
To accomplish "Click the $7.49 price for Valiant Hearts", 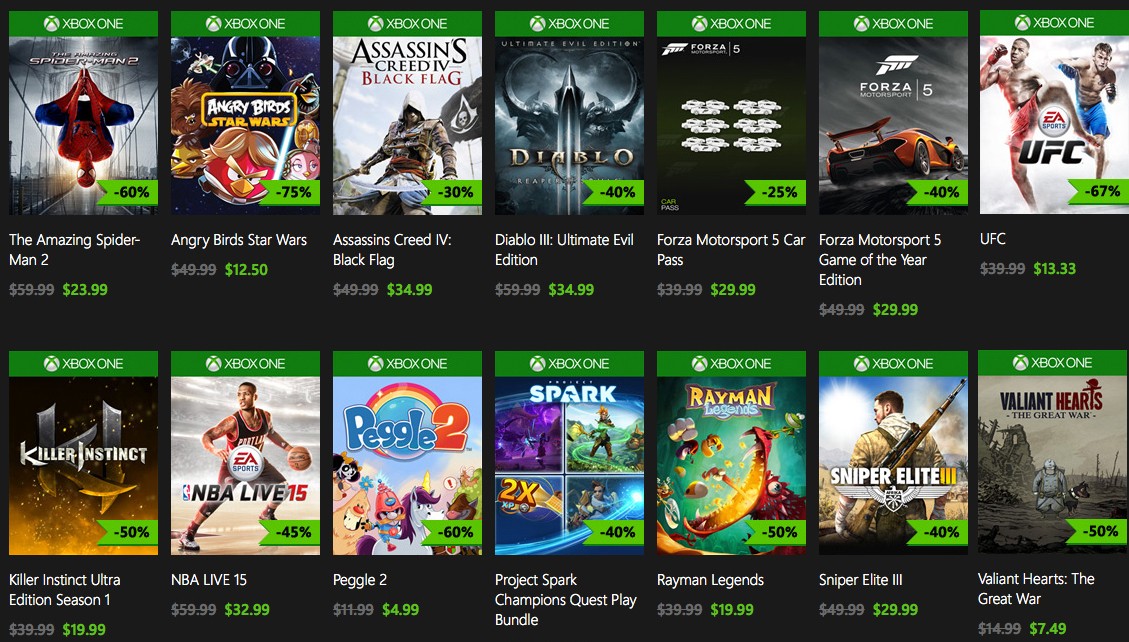I will [1047, 628].
